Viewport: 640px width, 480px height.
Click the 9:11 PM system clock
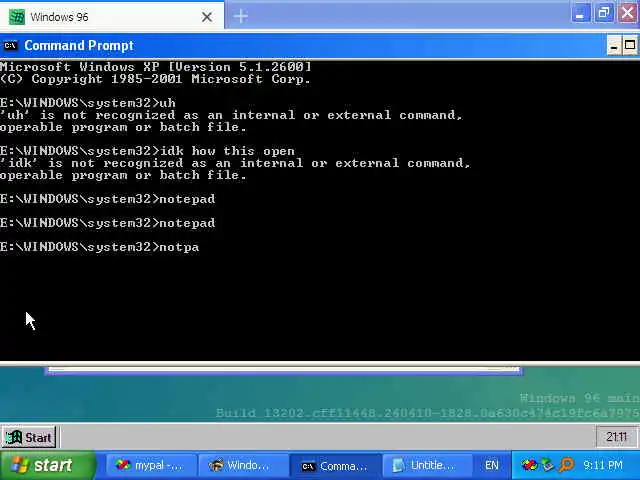tap(603, 465)
